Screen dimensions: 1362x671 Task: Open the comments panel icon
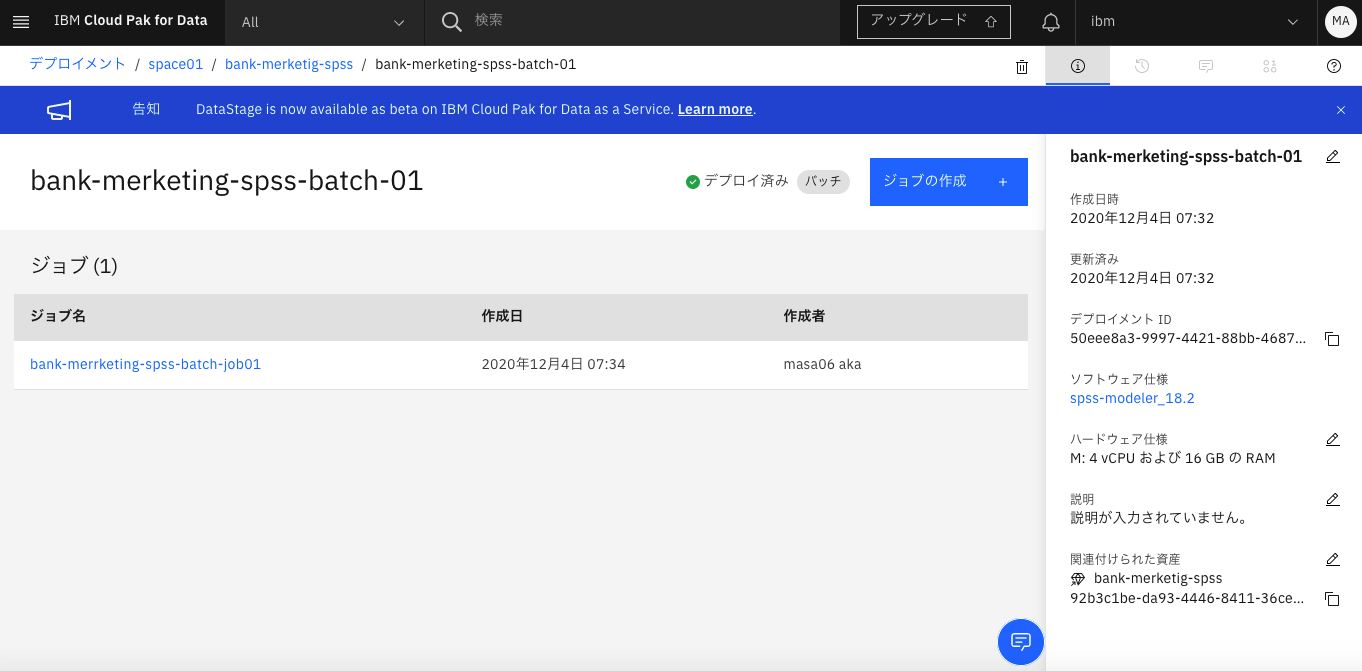pyautogui.click(x=1205, y=66)
